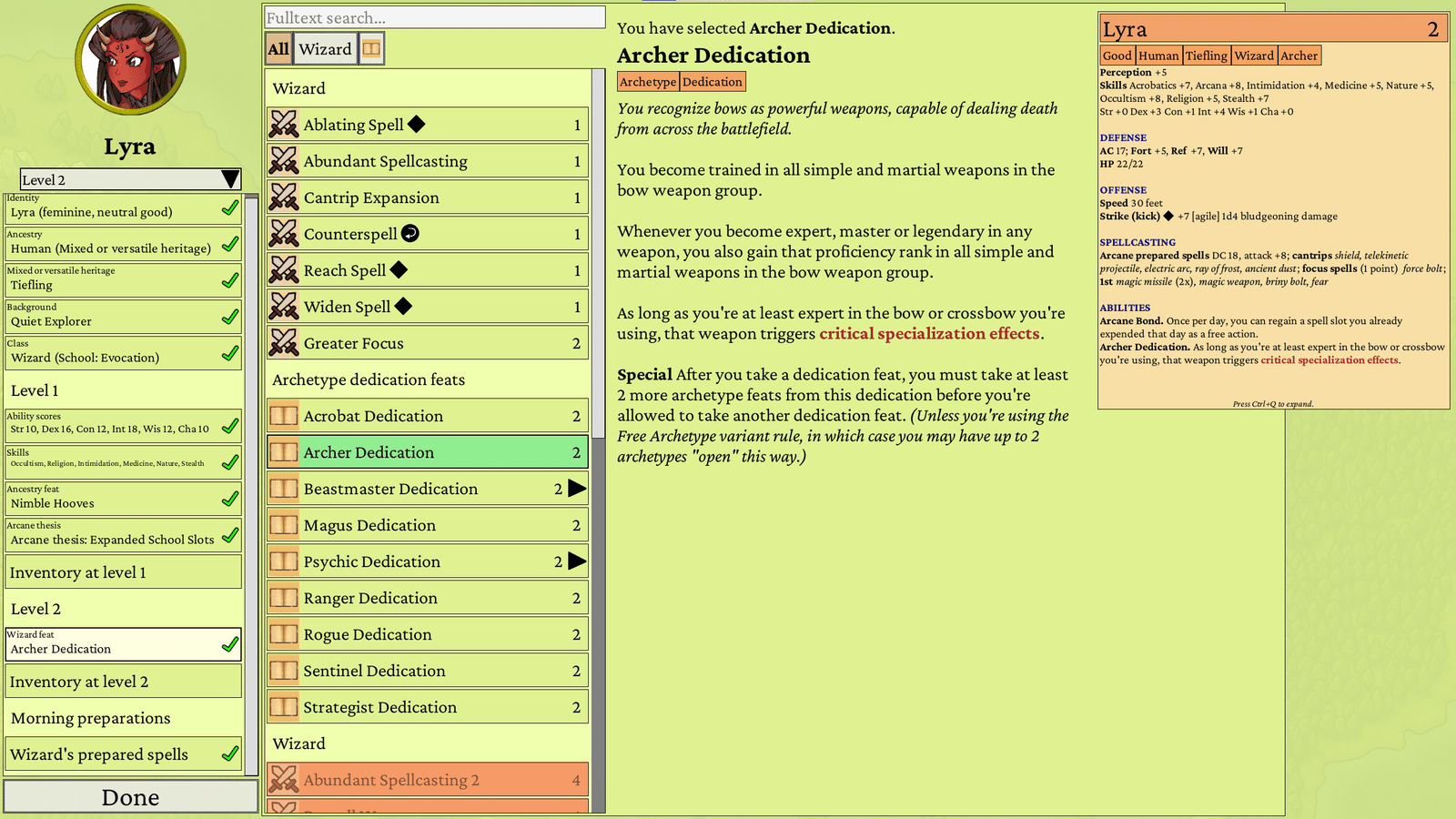
Task: Click Lyra's character portrait
Action: 130,60
